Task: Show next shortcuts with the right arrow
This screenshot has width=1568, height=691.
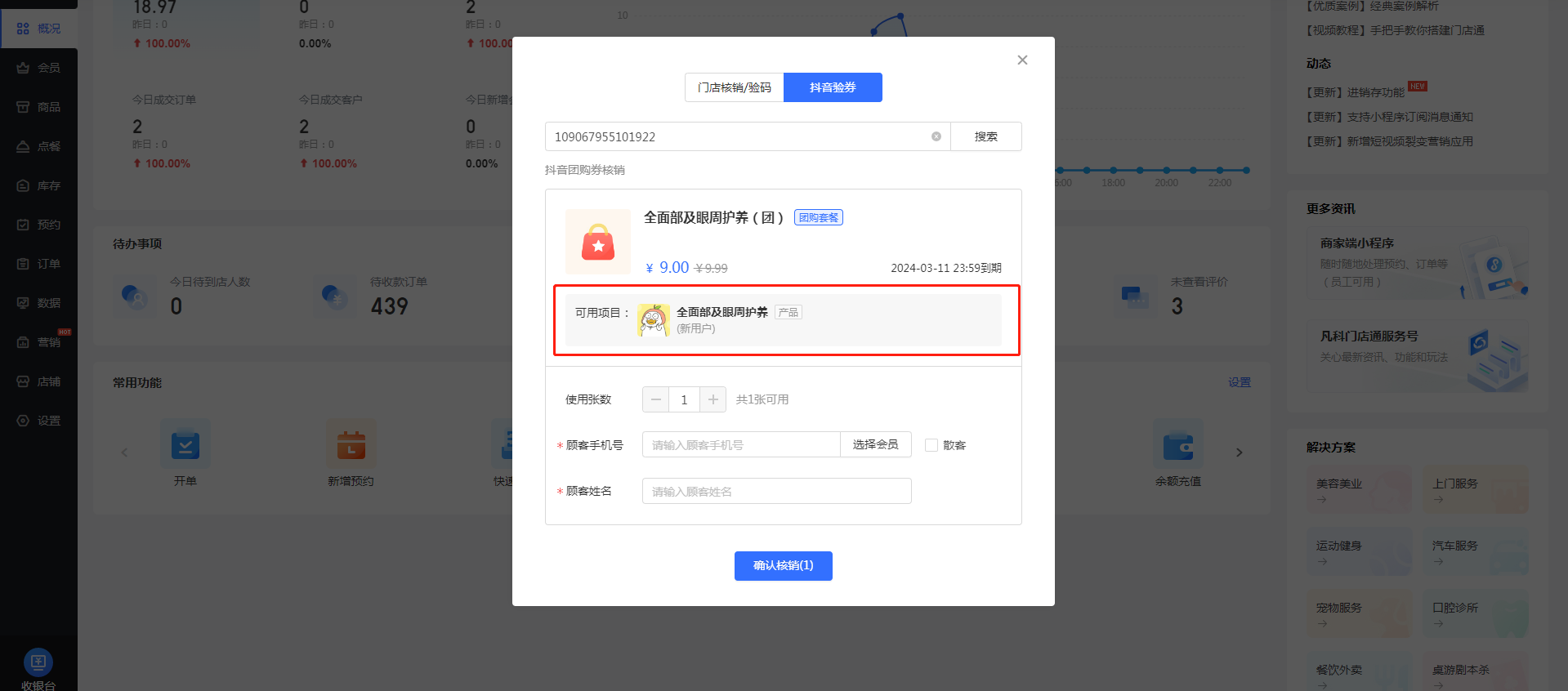Action: coord(1240,452)
